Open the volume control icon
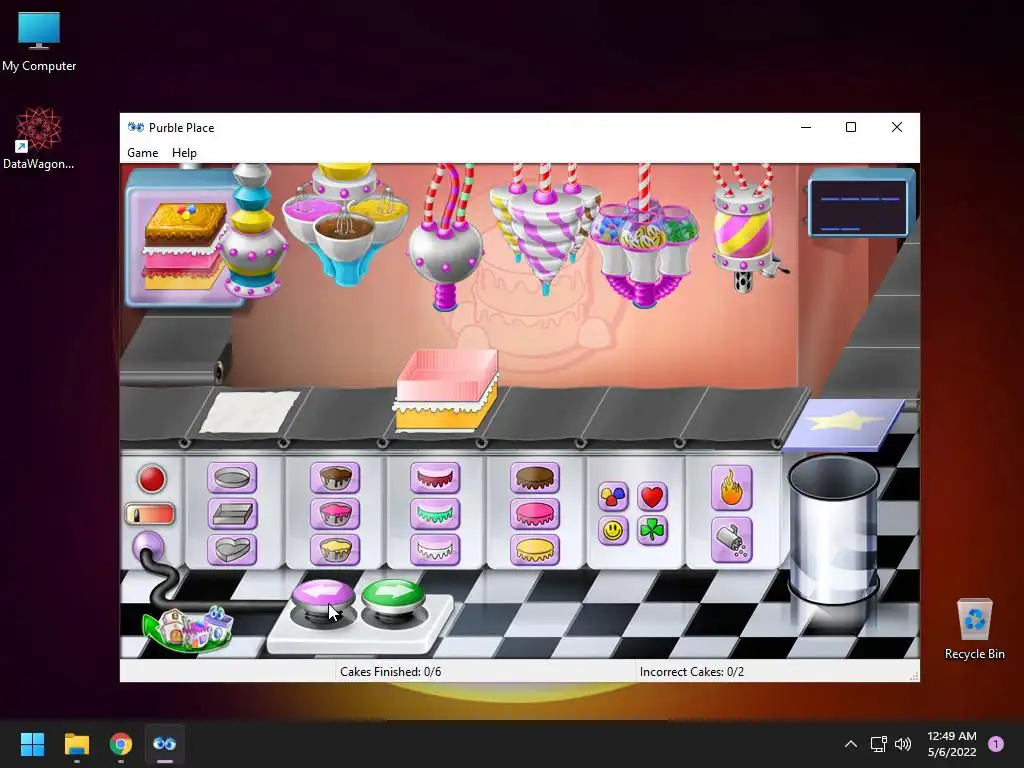Image resolution: width=1024 pixels, height=768 pixels. [x=903, y=744]
